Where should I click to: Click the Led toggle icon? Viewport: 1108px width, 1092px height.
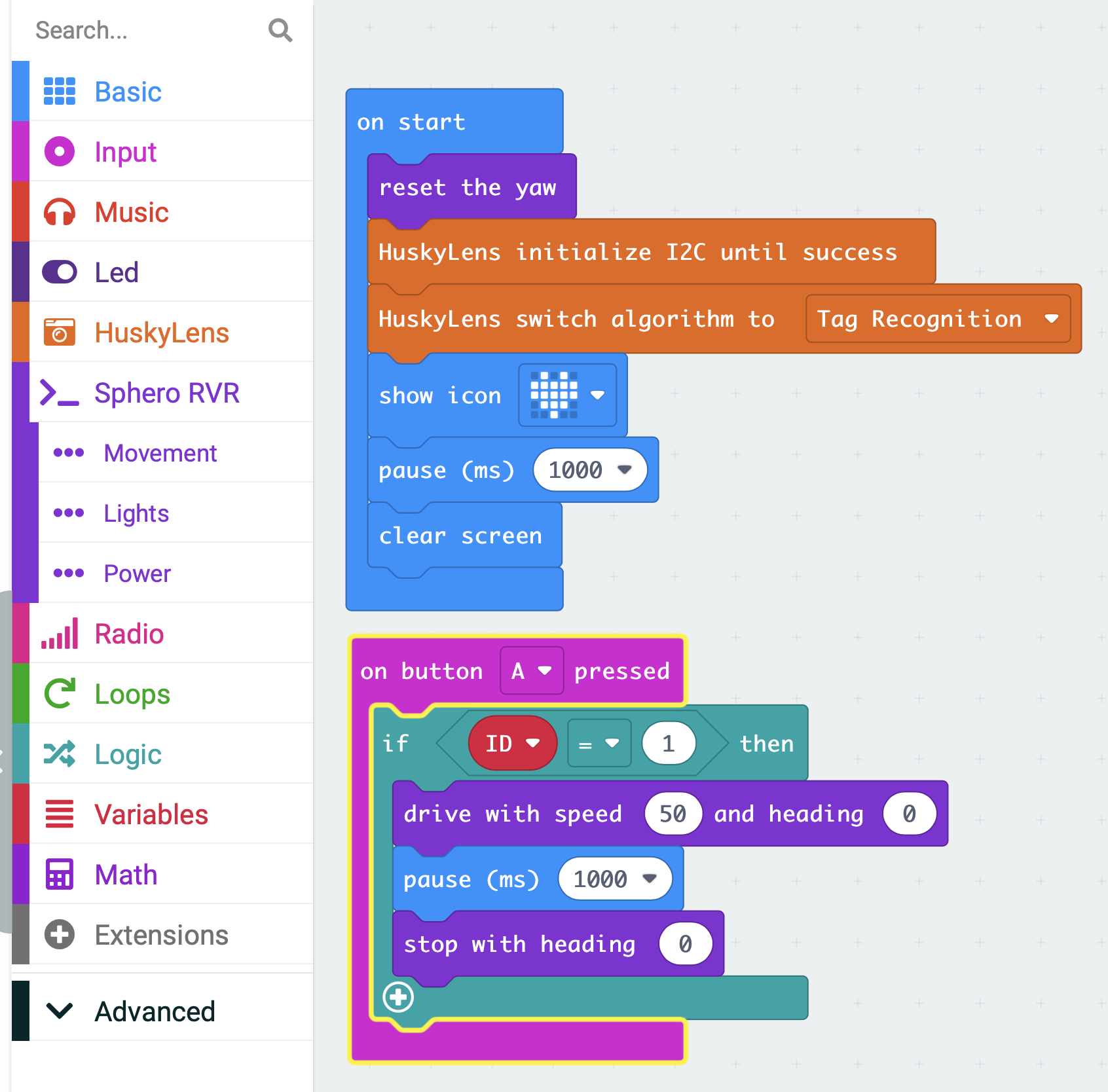coord(60,272)
